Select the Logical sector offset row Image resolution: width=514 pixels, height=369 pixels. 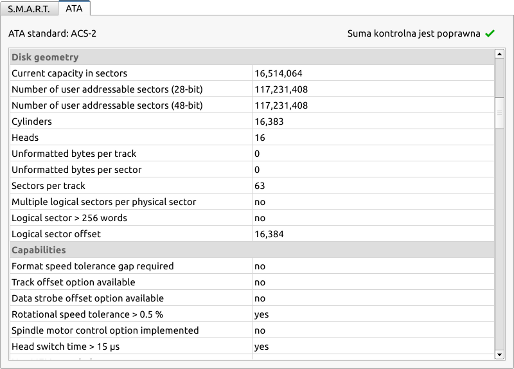coord(252,234)
